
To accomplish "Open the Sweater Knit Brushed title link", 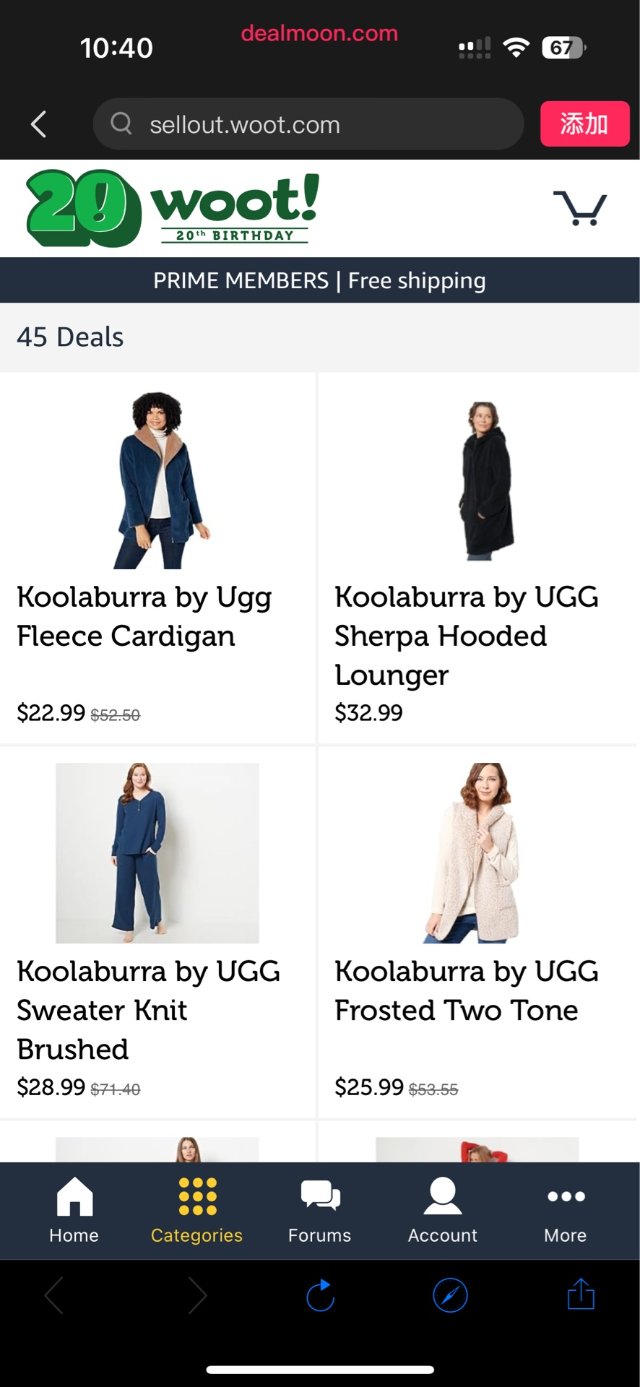I will [x=149, y=1010].
